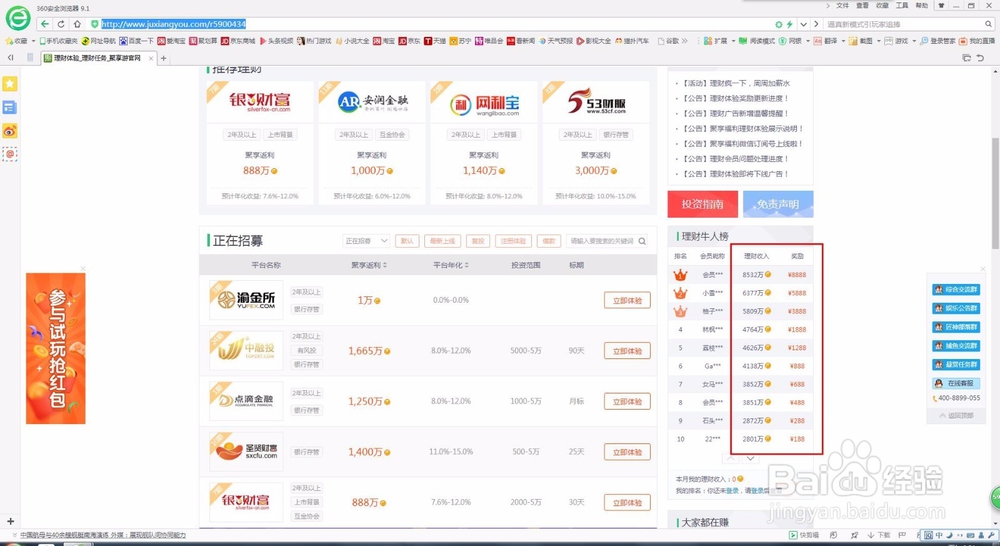Click the 默认 filter button
Image resolution: width=1000 pixels, height=546 pixels.
click(x=407, y=241)
